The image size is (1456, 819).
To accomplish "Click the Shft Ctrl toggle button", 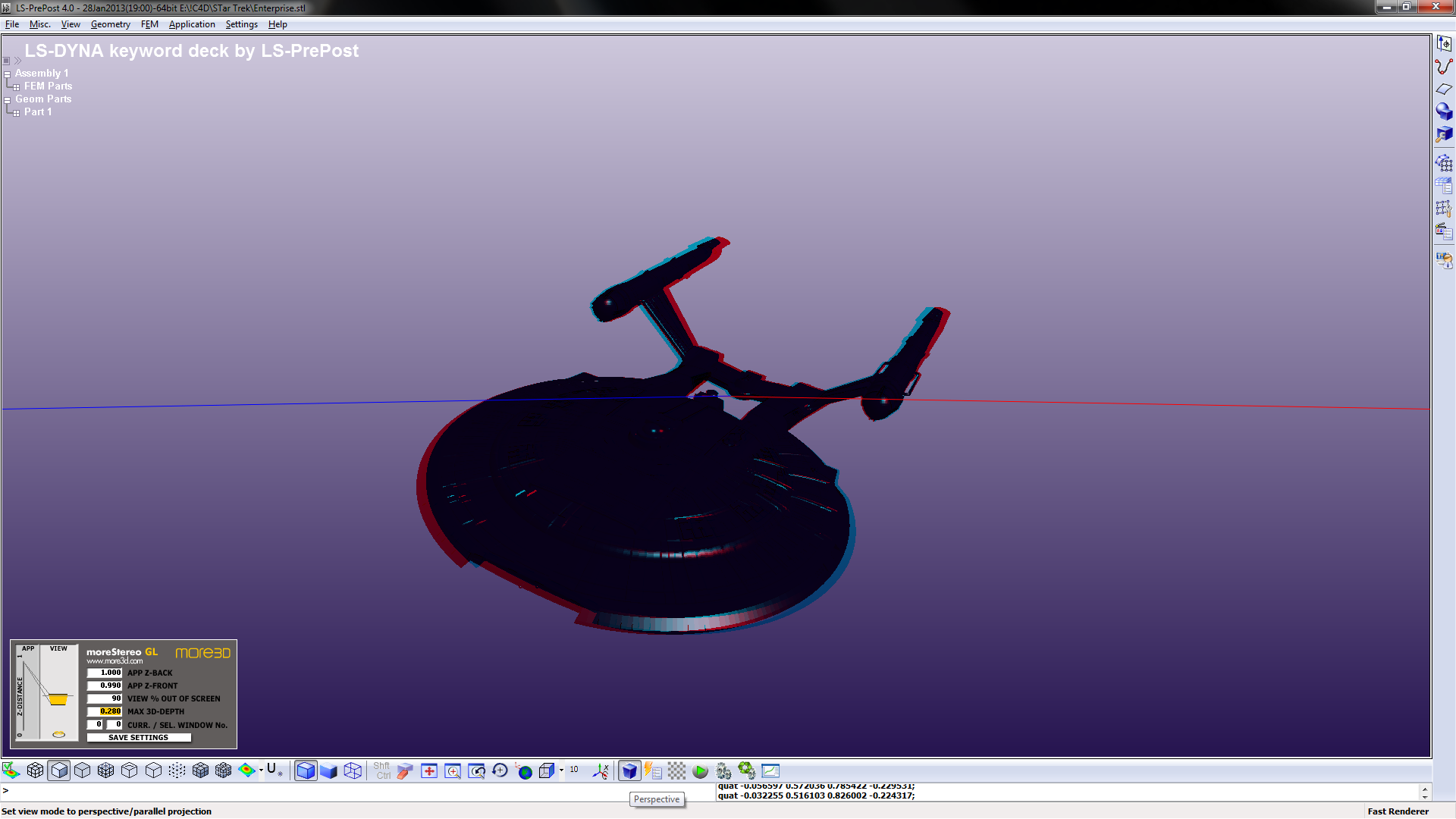I will tap(382, 770).
